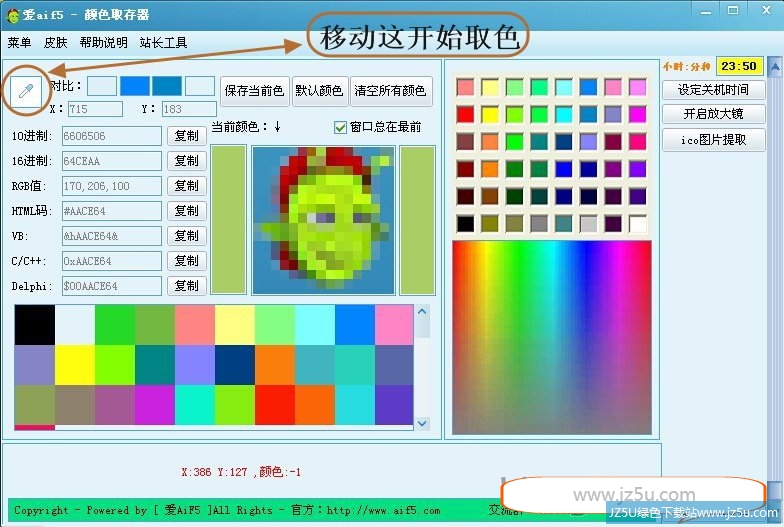Open the 皮肤 menu
The height and width of the screenshot is (527, 784).
[x=56, y=42]
